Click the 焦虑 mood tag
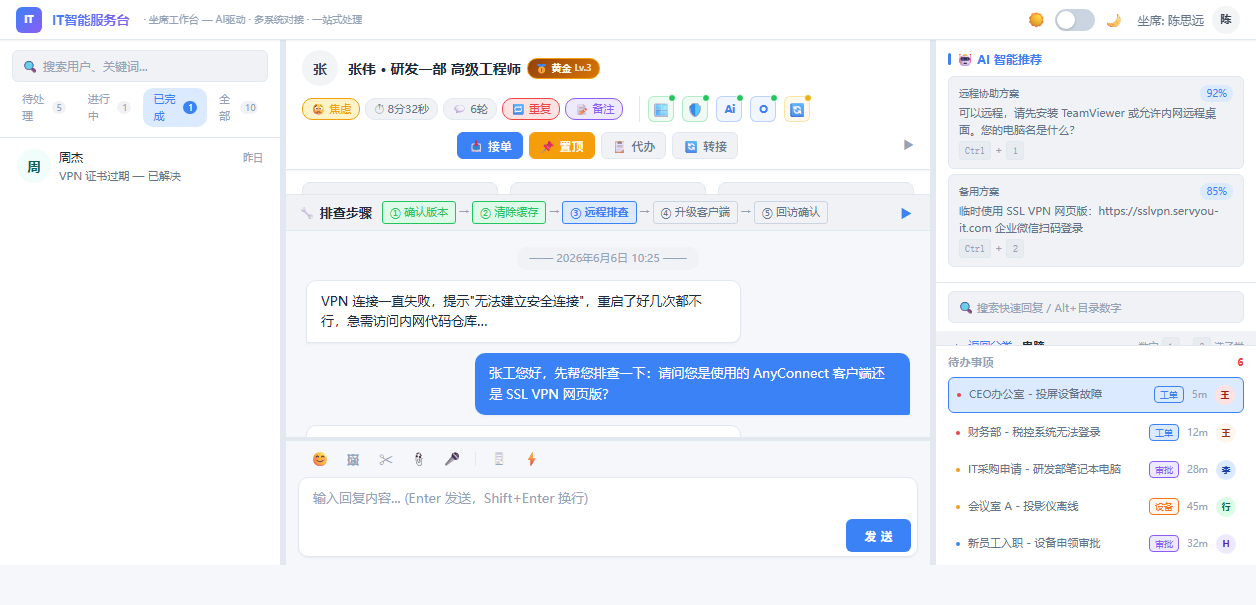The image size is (1256, 605). pos(331,109)
